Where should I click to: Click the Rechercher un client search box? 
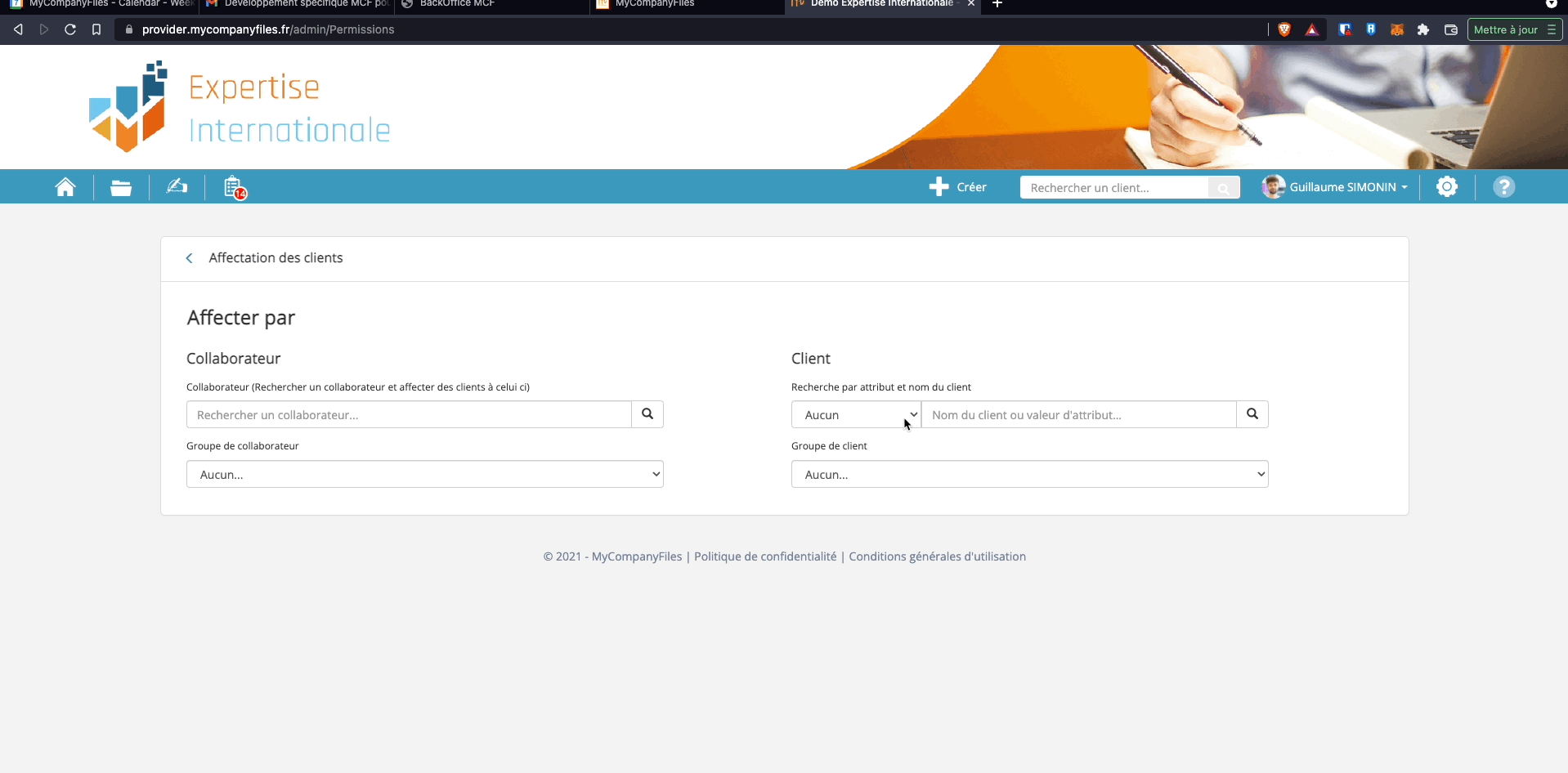click(x=1113, y=188)
